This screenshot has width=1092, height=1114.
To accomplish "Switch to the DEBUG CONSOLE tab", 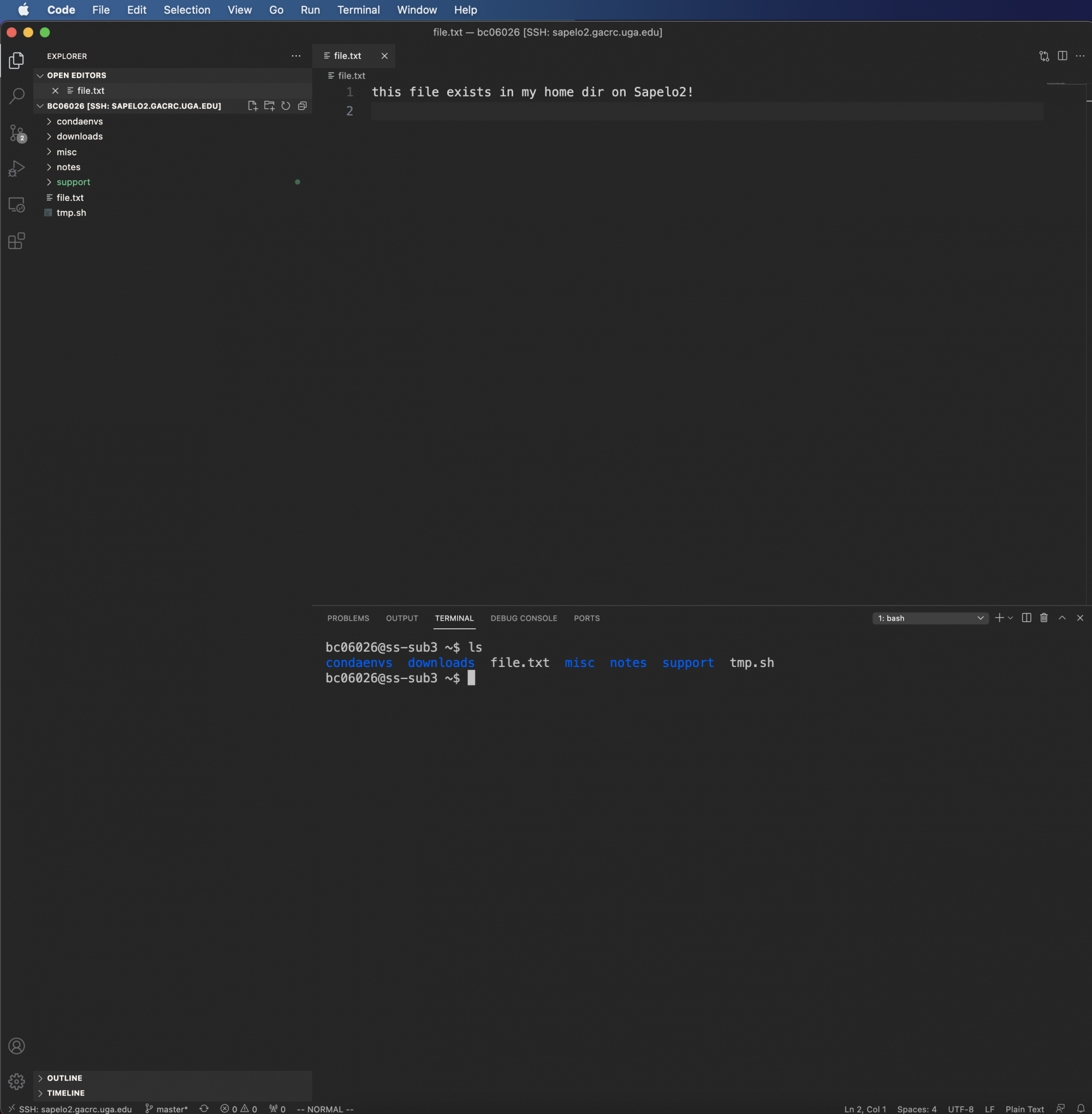I will click(x=523, y=618).
